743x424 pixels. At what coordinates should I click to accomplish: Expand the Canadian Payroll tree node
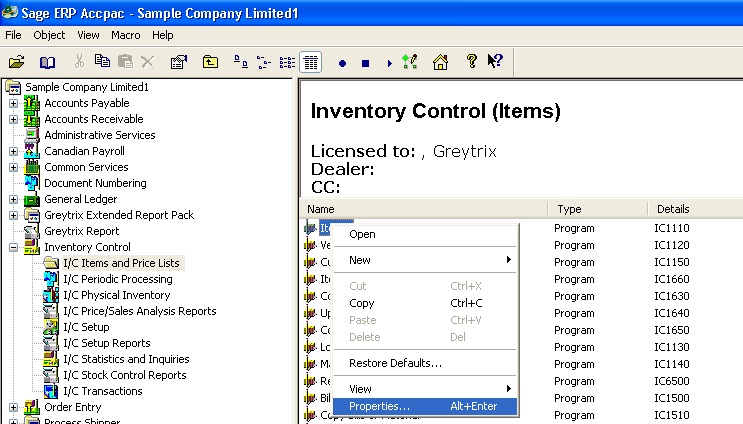click(13, 152)
